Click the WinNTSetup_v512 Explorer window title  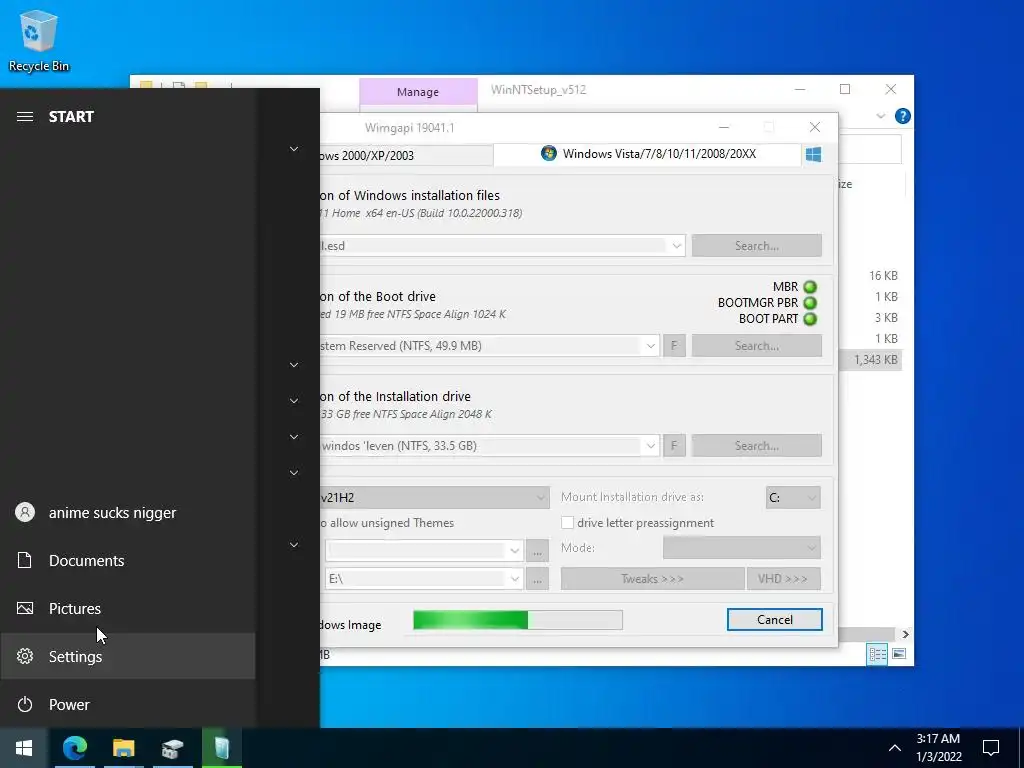pos(538,89)
